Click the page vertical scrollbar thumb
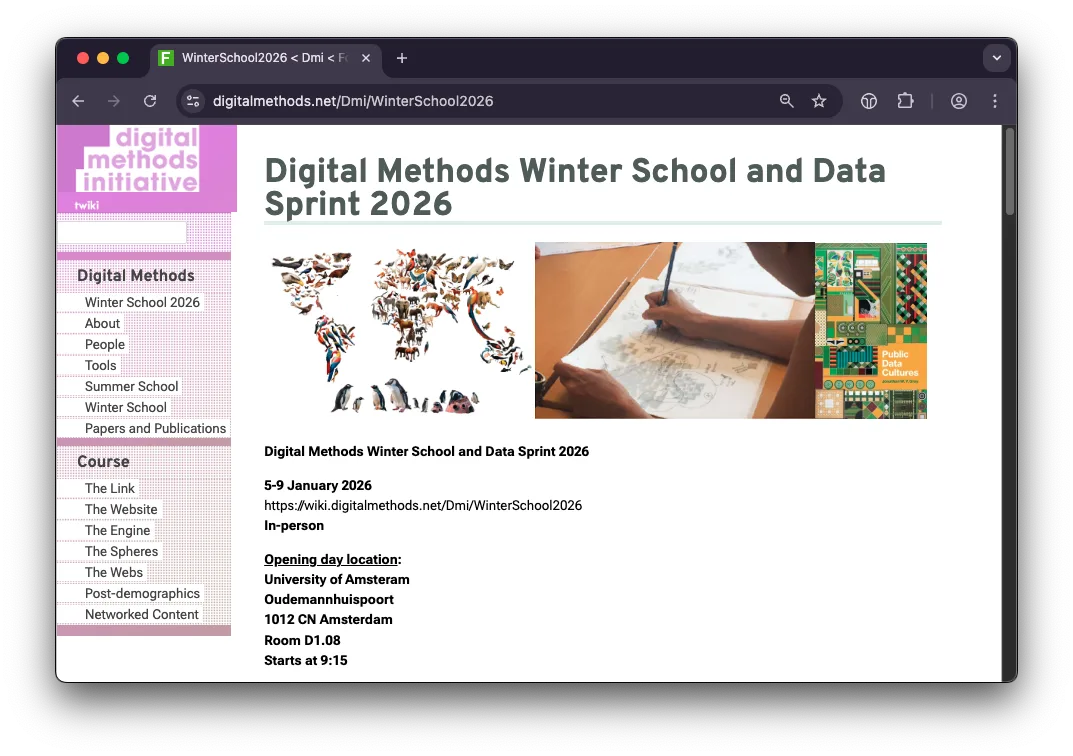 (x=1009, y=172)
